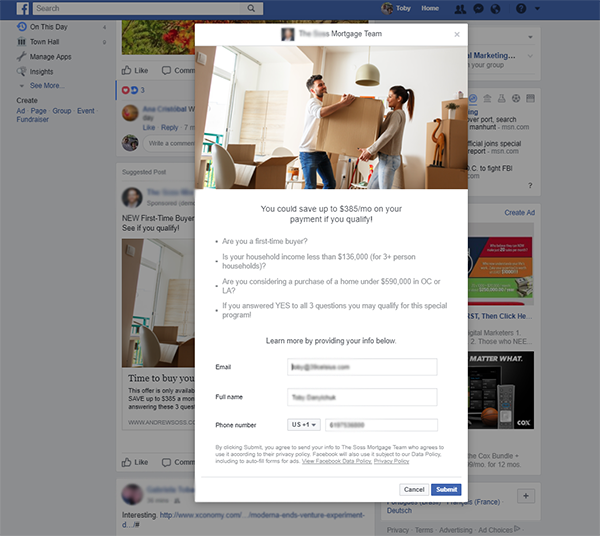This screenshot has width=600, height=536.
Task: Open On This Day in the sidebar
Action: (x=48, y=27)
